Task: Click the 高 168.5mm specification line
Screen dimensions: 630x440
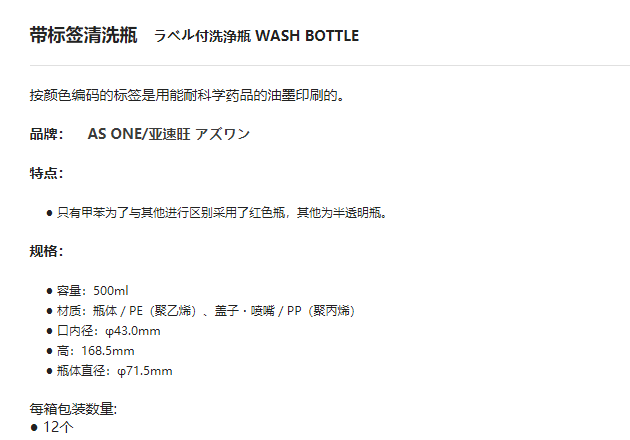Action: pos(96,351)
